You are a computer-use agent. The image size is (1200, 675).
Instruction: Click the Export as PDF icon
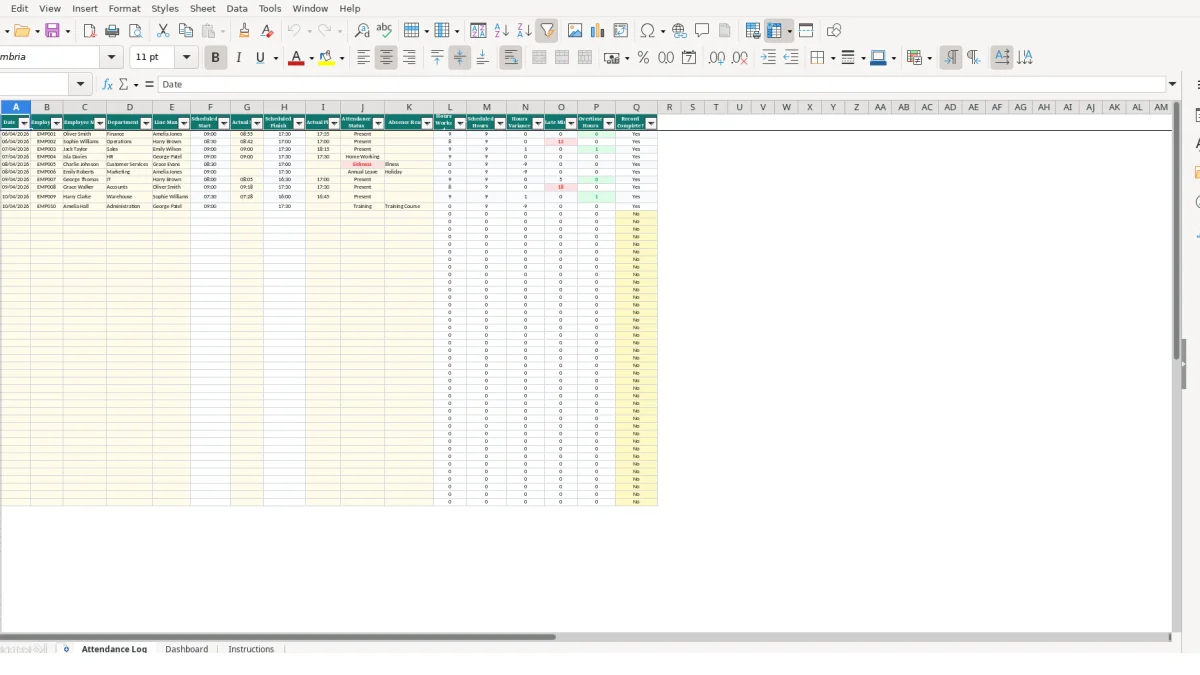(89, 31)
